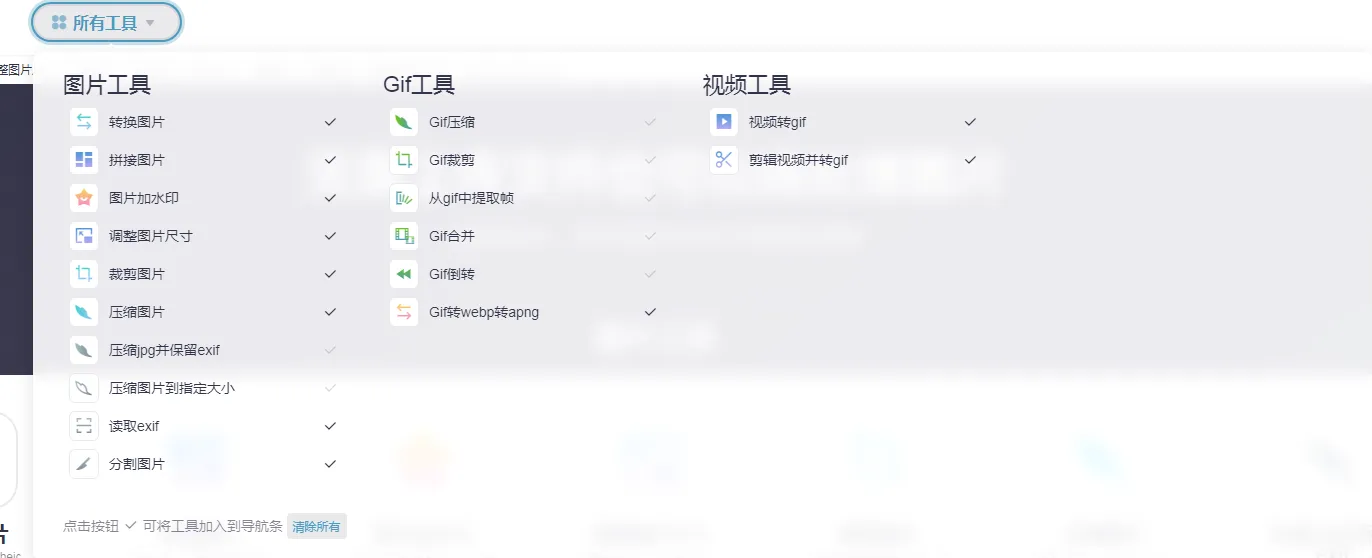Click the 图片加水印 star icon
This screenshot has width=1372, height=558.
click(x=84, y=198)
